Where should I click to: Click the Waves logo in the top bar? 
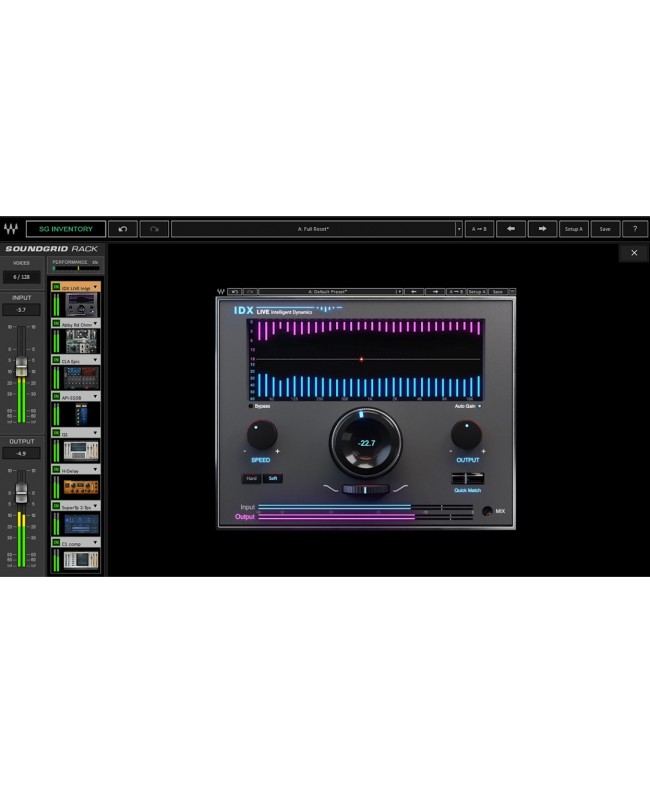(x=11, y=229)
